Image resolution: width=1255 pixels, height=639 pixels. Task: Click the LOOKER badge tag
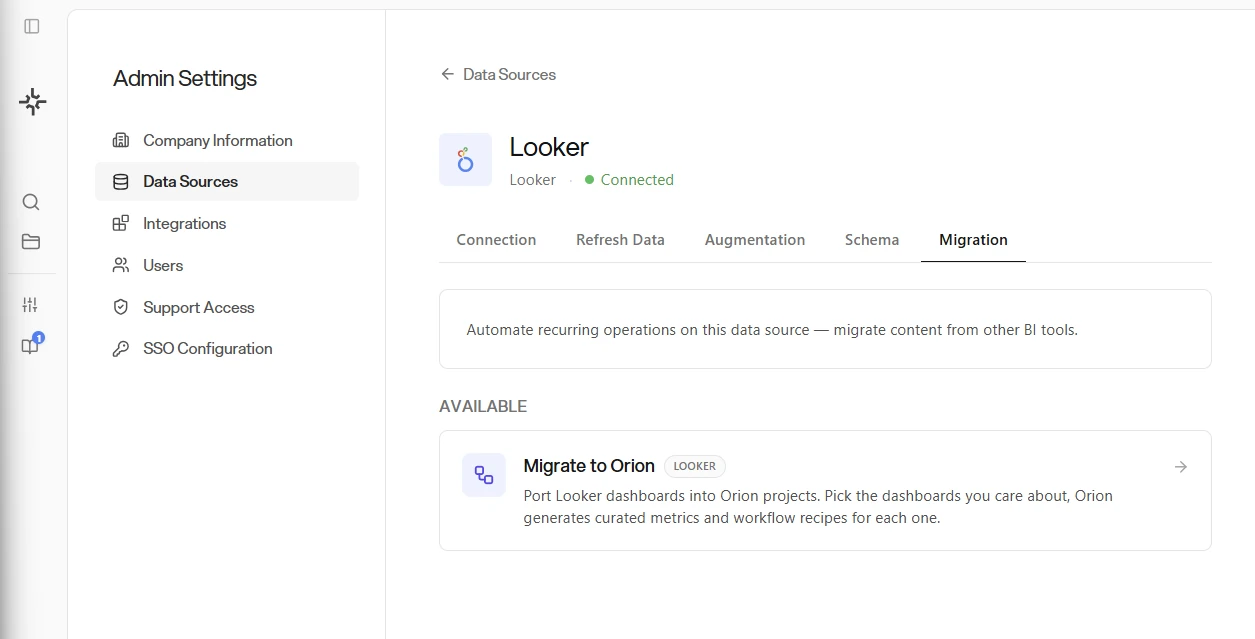695,466
